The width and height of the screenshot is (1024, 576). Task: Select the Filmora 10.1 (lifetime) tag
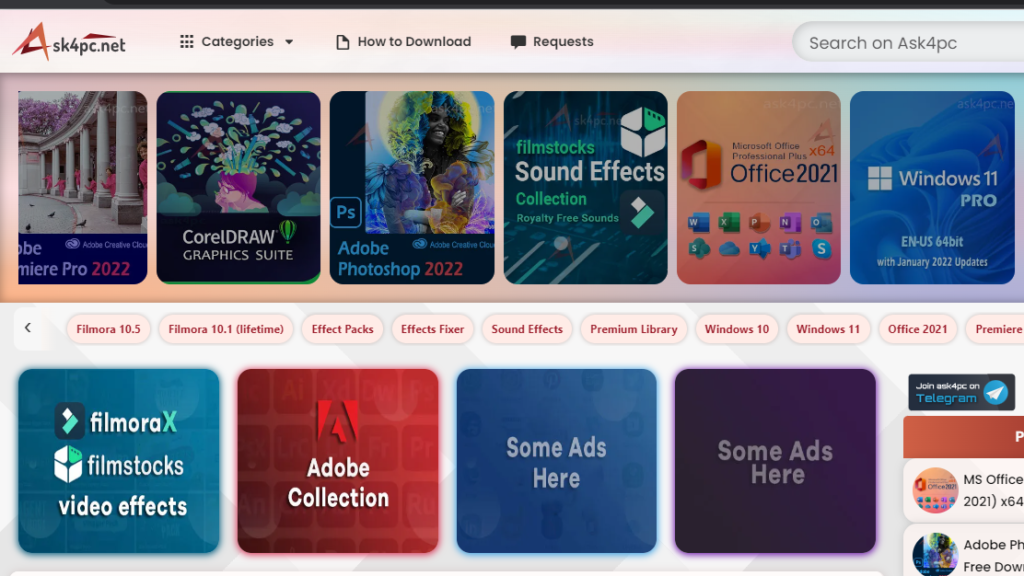[226, 329]
